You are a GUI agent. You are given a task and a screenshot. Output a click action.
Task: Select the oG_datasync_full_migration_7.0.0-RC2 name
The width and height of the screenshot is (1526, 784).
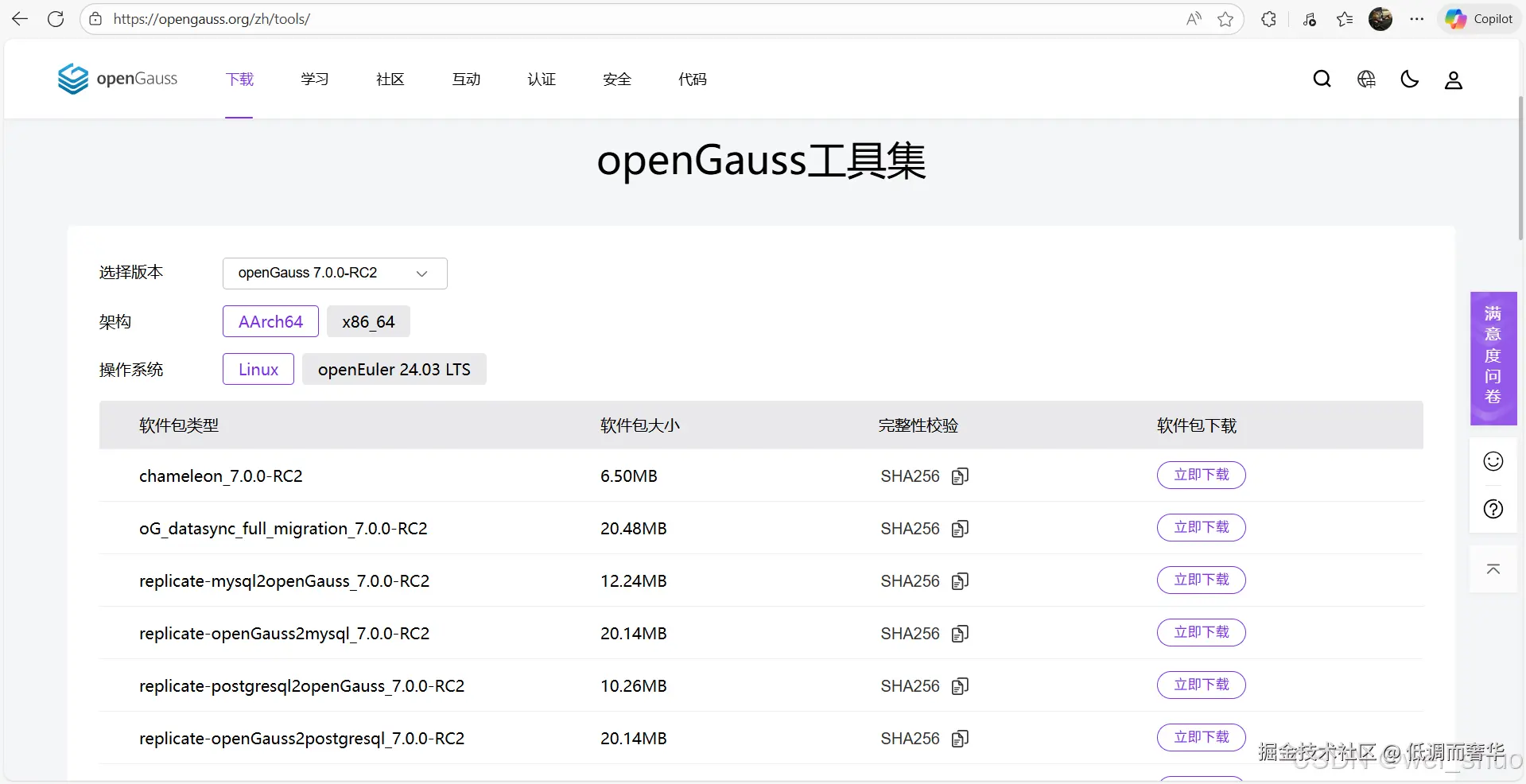(x=283, y=529)
